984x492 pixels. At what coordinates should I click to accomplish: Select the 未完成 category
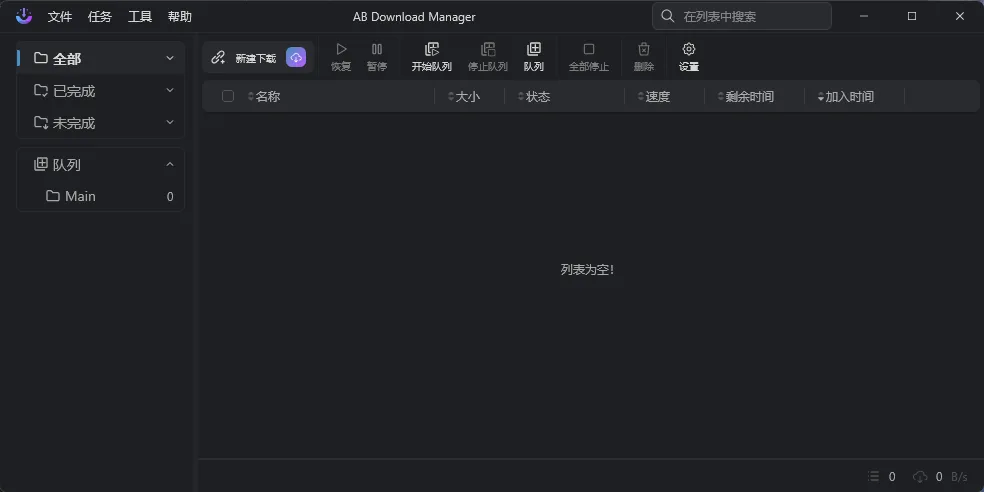click(x=100, y=123)
